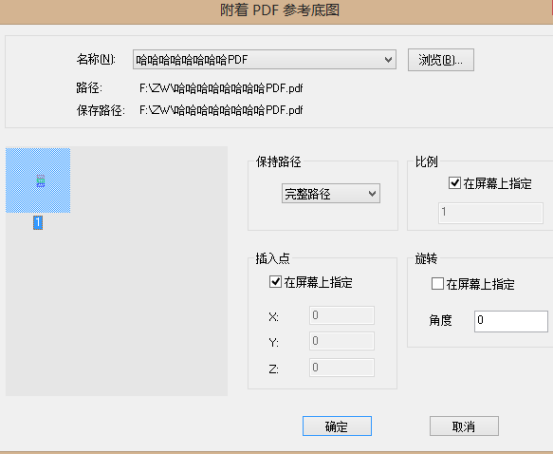Click the 保存路径 saved path text

(221, 110)
